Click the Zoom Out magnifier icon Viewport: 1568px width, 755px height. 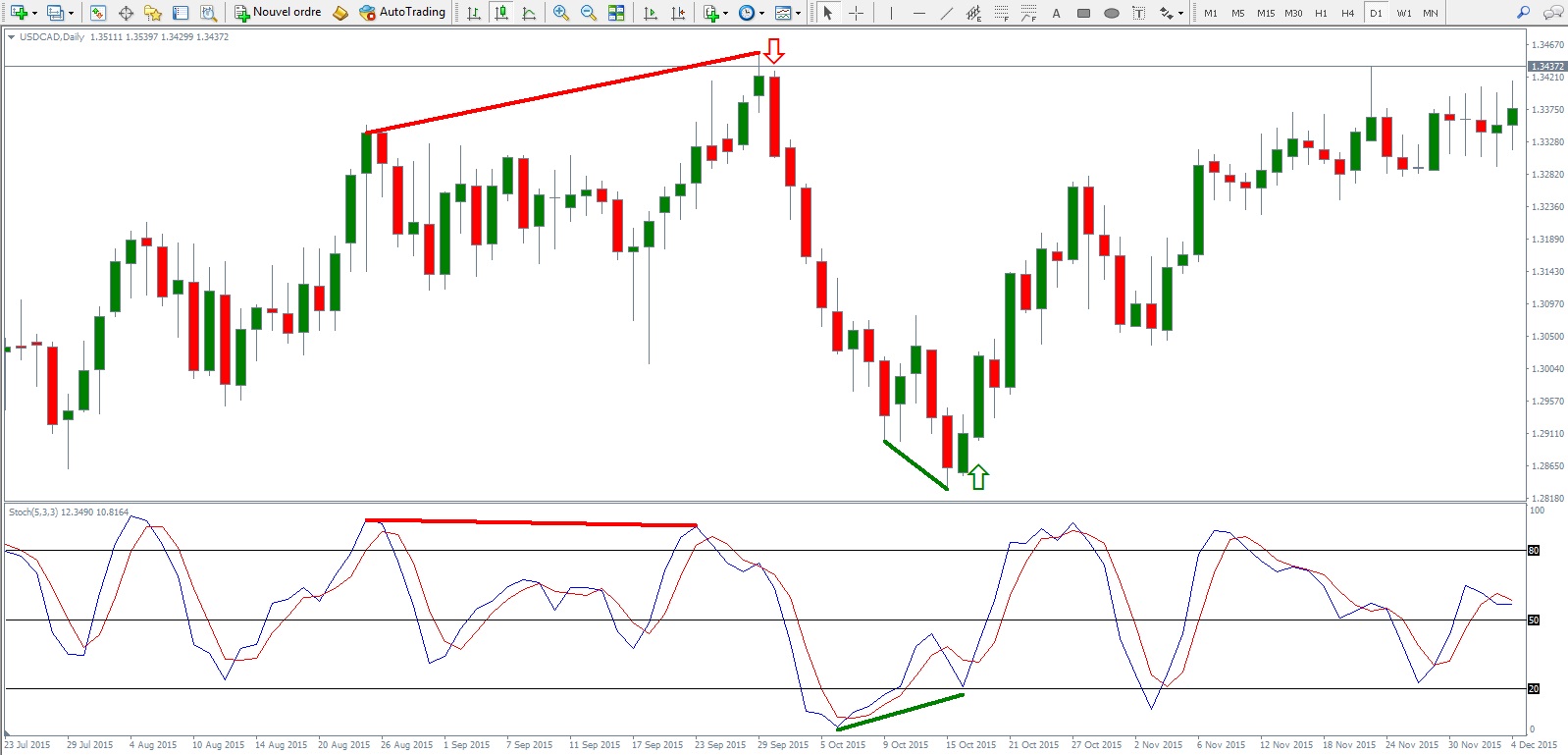click(x=588, y=13)
